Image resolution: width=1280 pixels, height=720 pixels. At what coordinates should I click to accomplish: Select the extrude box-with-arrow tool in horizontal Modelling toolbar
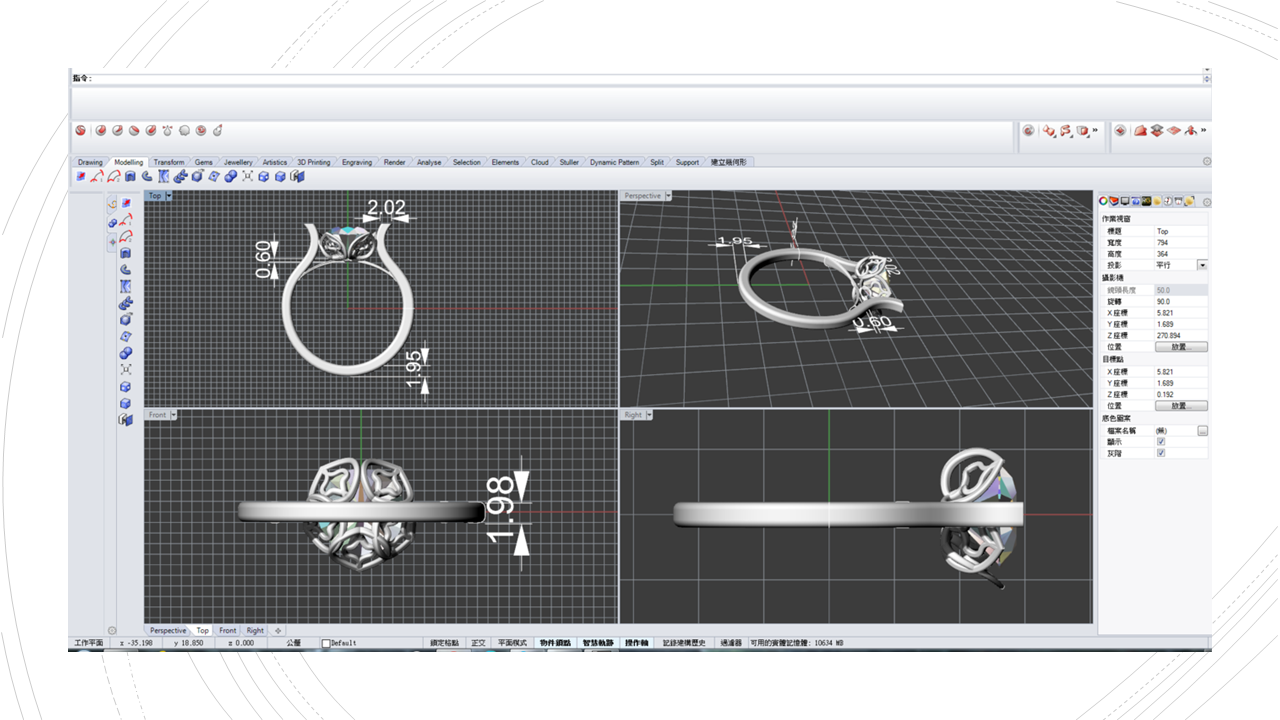tap(197, 176)
